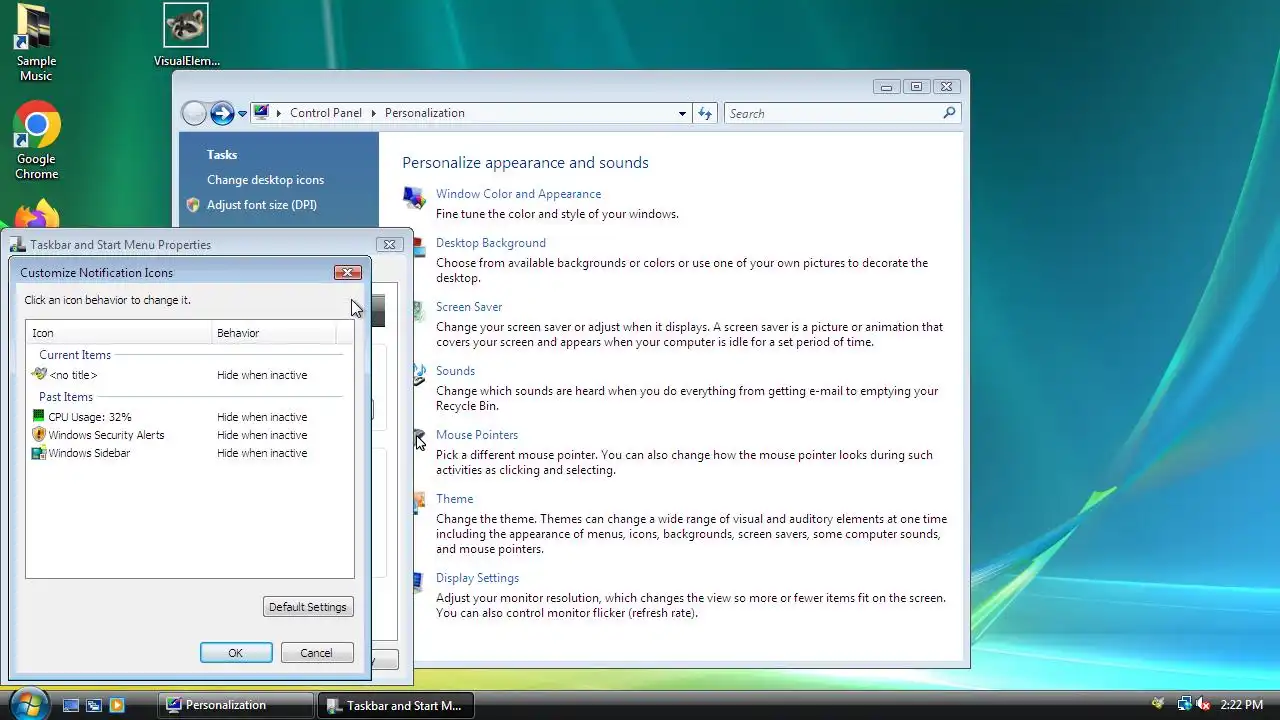
Task: Open Mouse Pointers link
Action: tap(476, 435)
